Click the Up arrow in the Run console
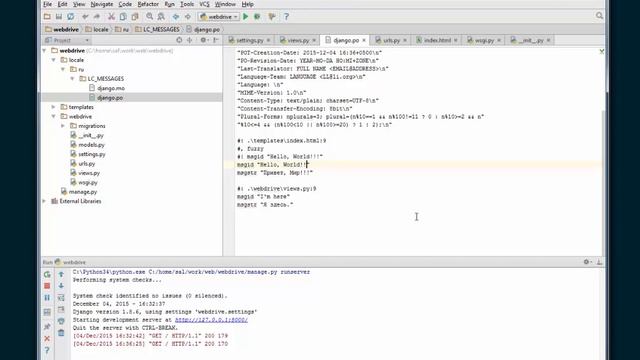The width and height of the screenshot is (640, 360). coord(61,274)
